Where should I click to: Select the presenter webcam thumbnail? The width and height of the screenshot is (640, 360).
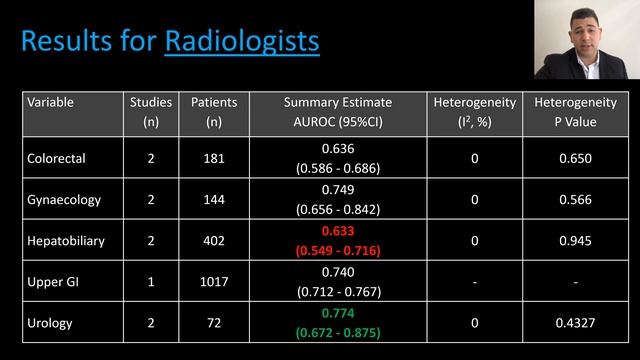tap(587, 40)
